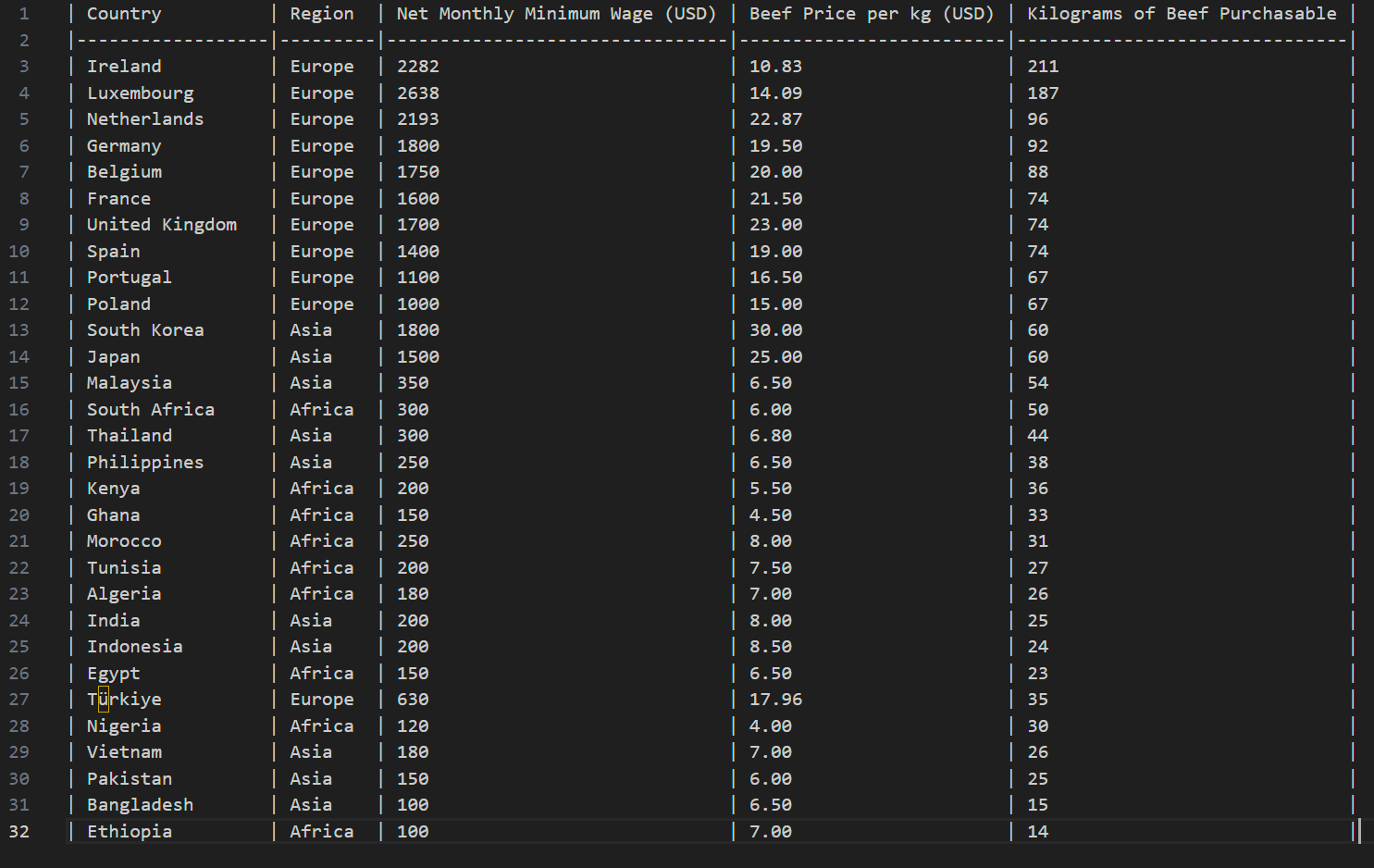Place cursor in the word 'Luxembourg'
This screenshot has width=1374, height=868.
141,93
